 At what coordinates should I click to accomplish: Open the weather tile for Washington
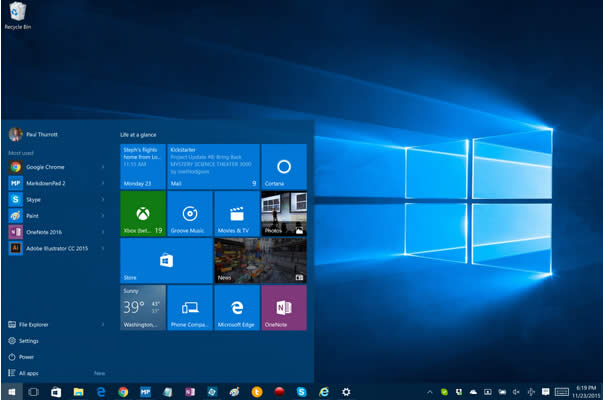click(142, 308)
